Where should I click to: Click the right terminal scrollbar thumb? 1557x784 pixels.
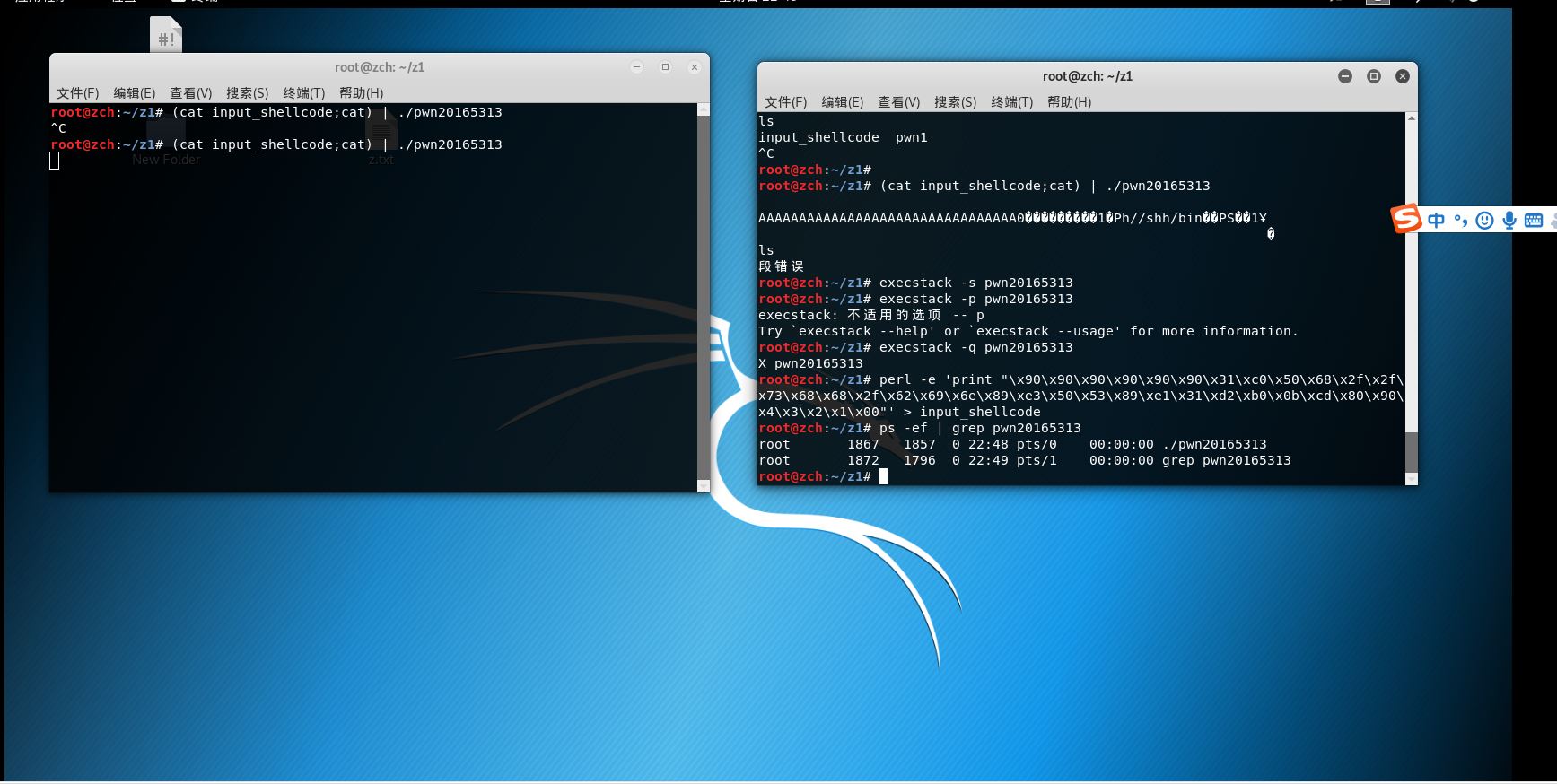[x=1412, y=452]
